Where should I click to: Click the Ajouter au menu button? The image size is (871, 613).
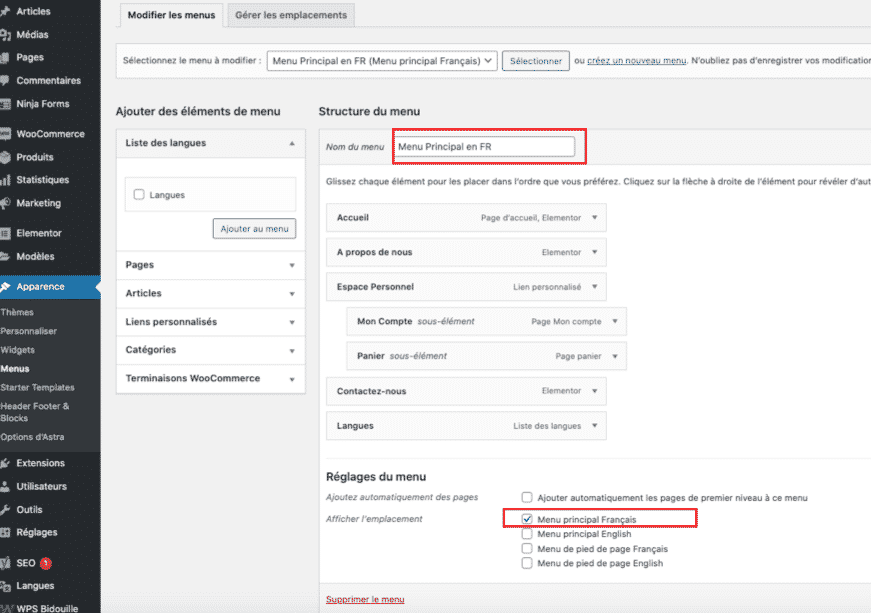tap(254, 228)
